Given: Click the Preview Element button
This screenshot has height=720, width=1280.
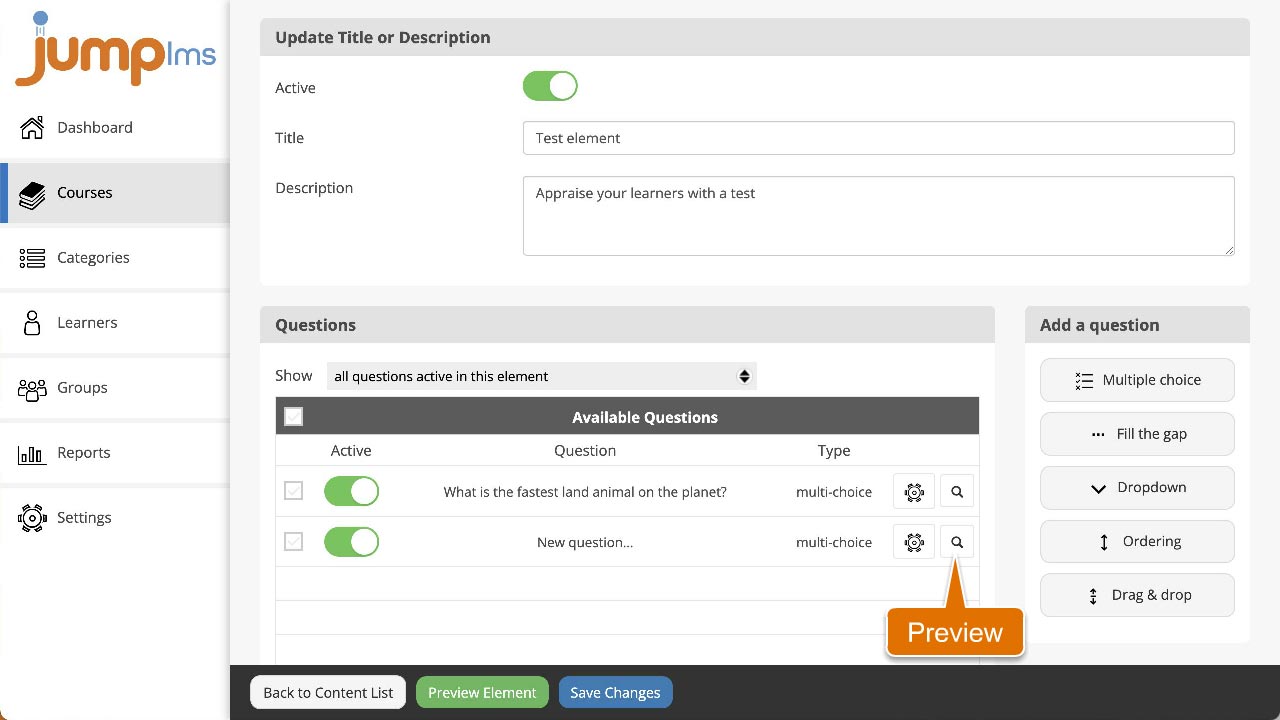Looking at the screenshot, I should coord(482,692).
